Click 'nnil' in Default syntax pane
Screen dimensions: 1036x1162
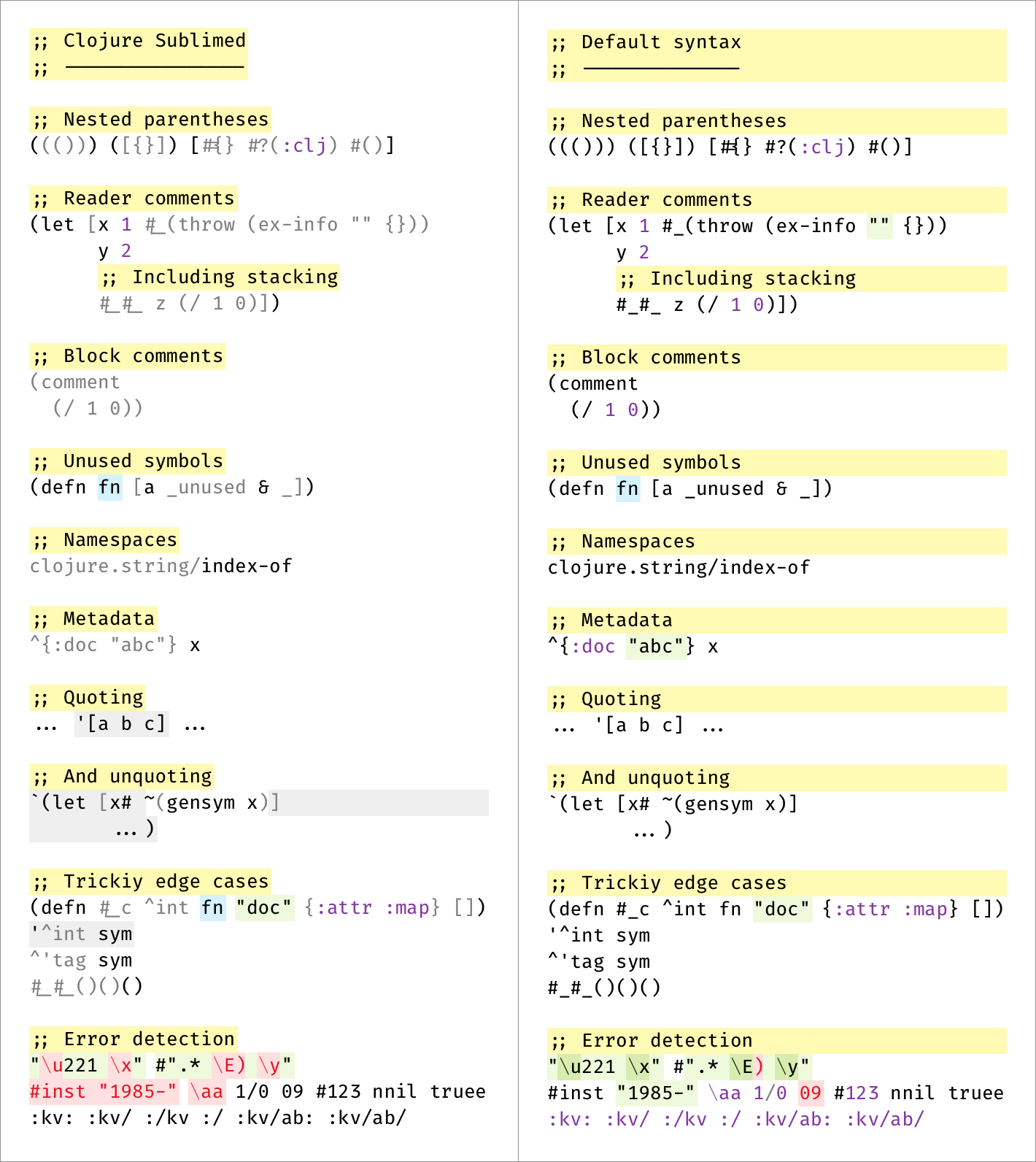pyautogui.click(x=913, y=1093)
